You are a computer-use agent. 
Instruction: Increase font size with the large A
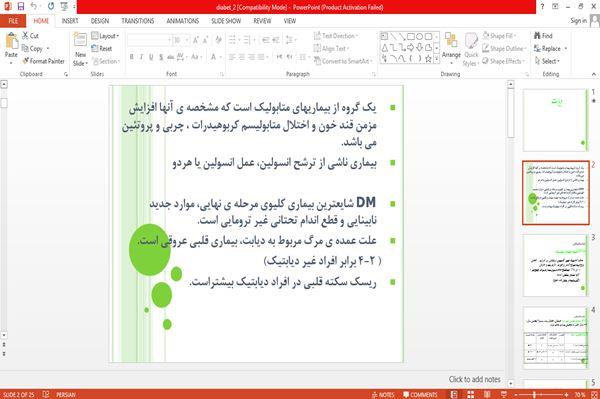[196, 40]
